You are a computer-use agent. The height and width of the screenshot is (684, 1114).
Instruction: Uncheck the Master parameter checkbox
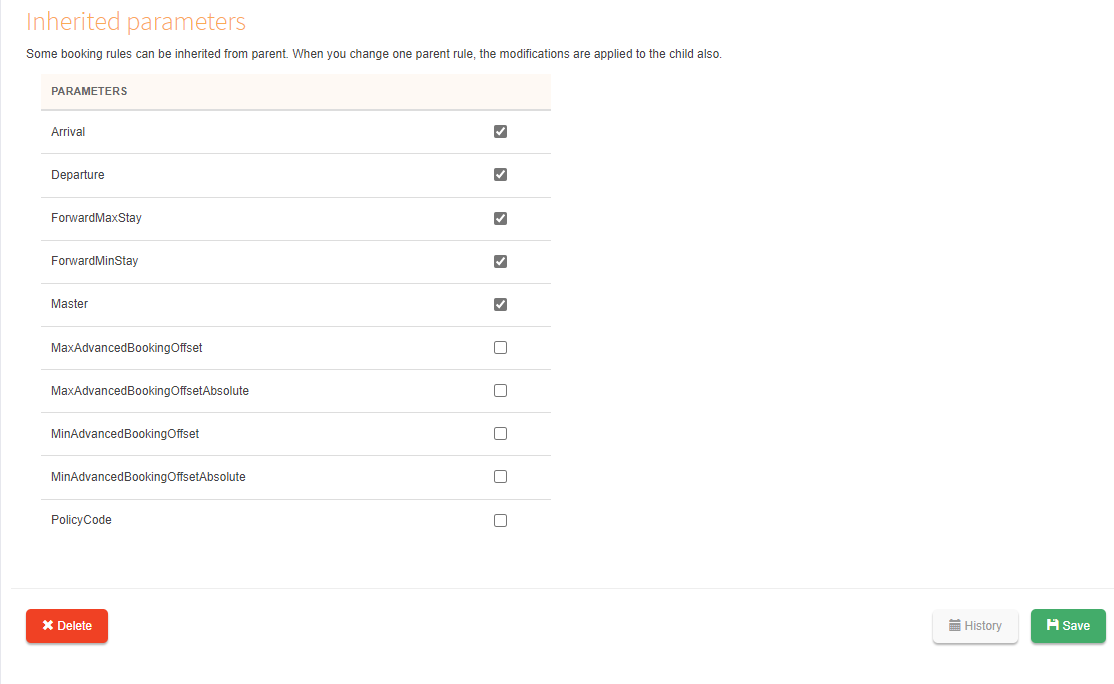click(500, 304)
